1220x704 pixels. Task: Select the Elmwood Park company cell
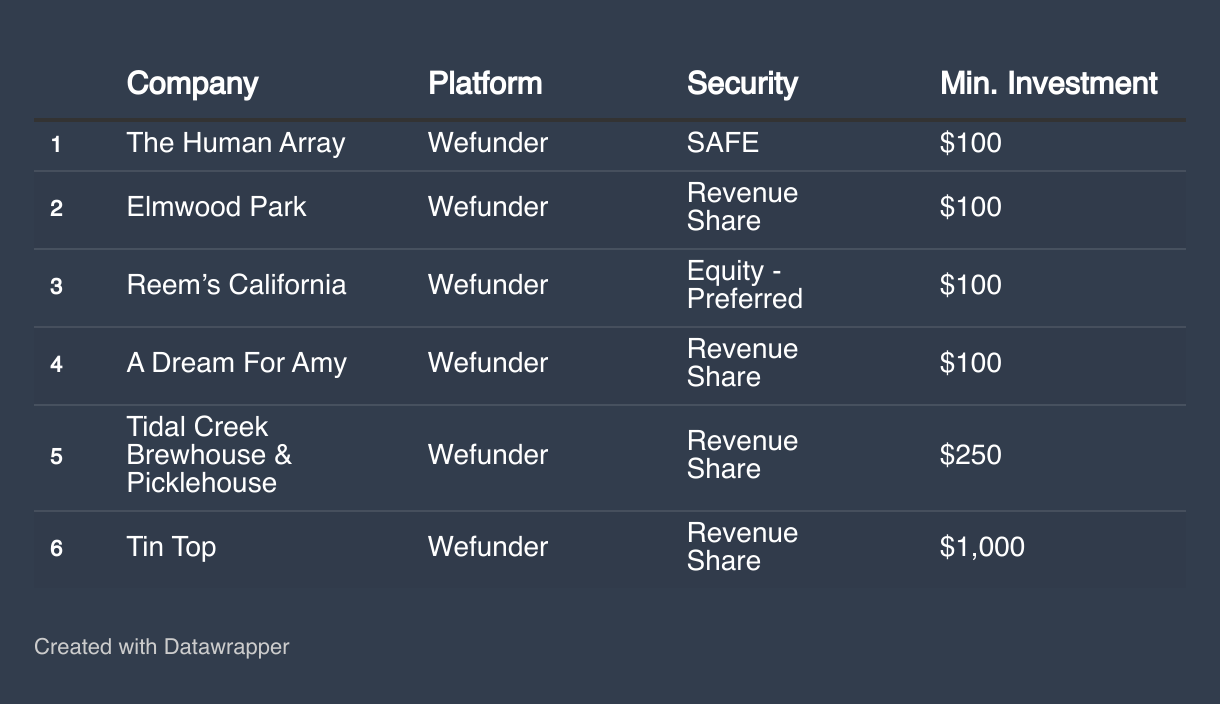click(216, 207)
